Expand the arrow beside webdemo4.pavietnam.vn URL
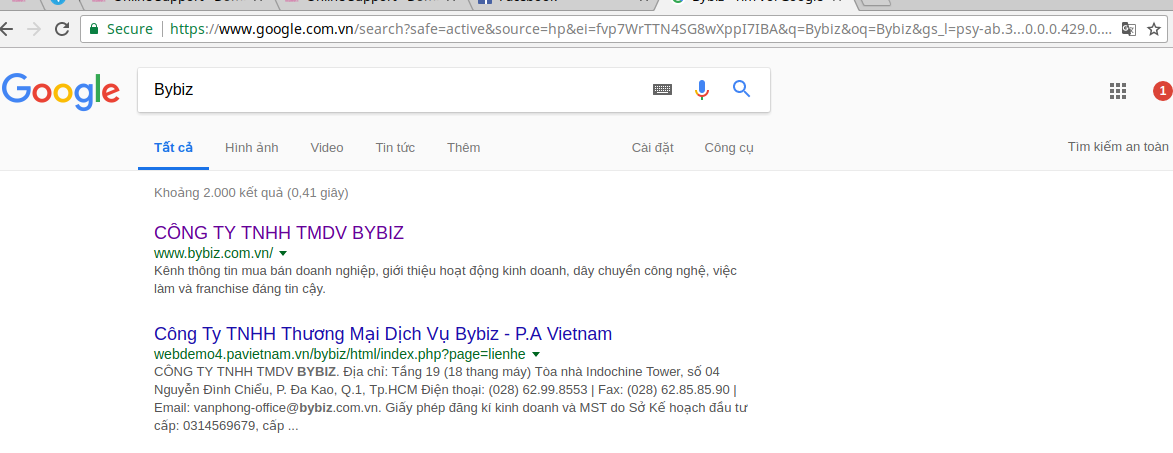 click(536, 354)
